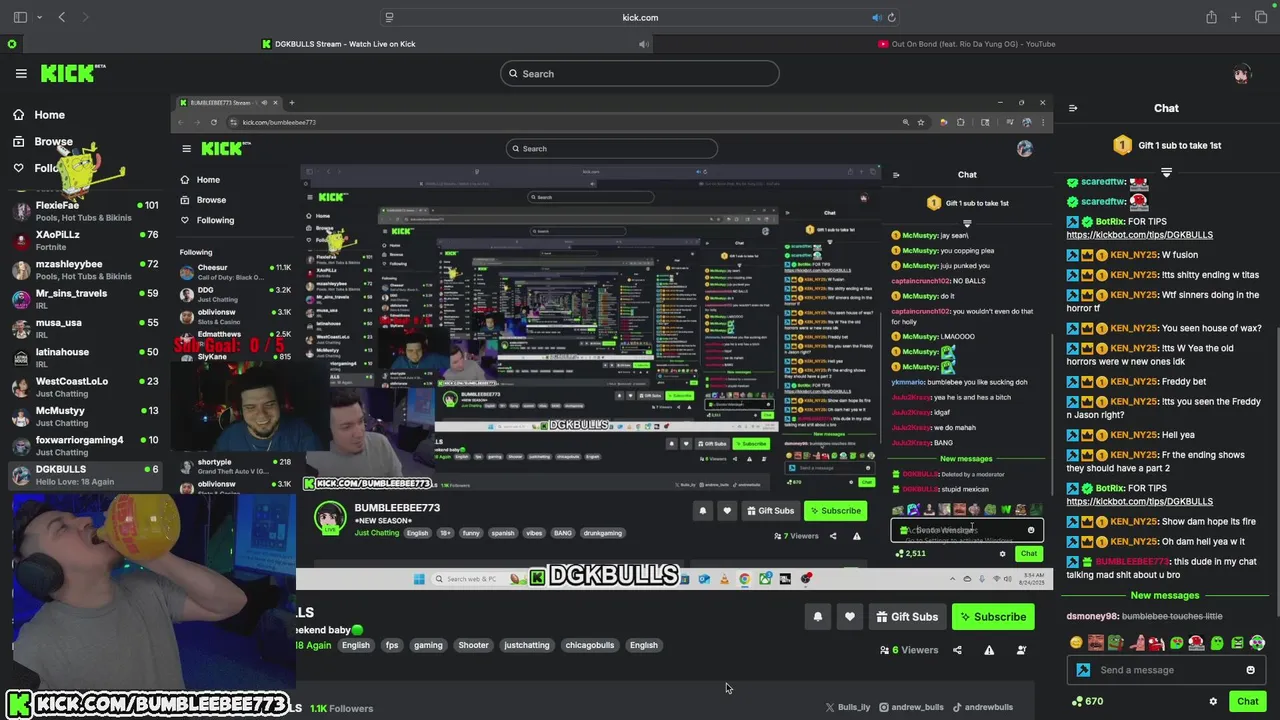This screenshot has width=1280, height=720.
Task: Switch to the Out On Bond YouTube tab
Action: [x=966, y=44]
